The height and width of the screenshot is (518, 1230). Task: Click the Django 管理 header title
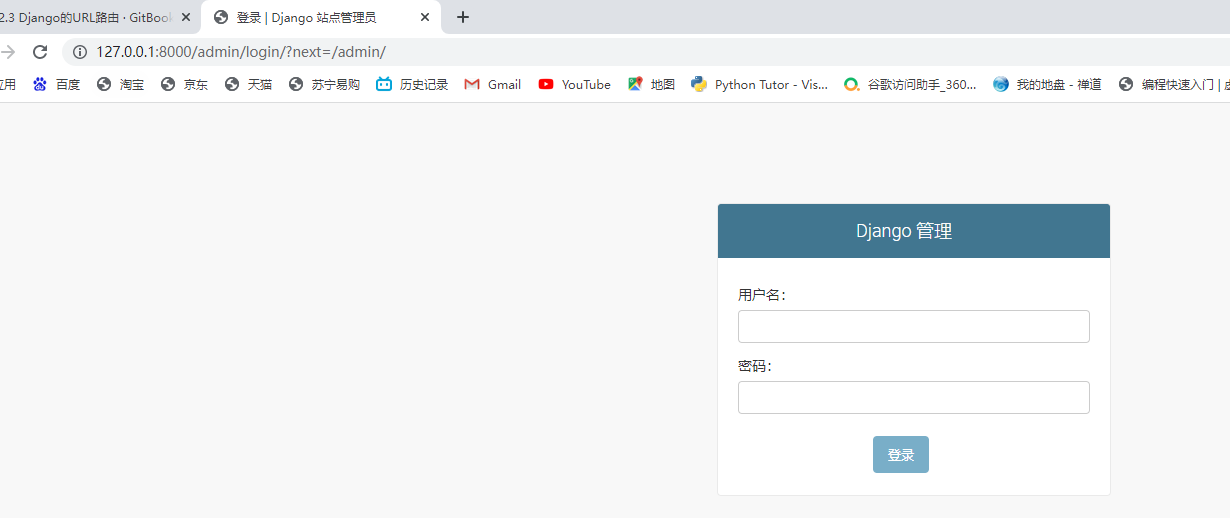[904, 231]
